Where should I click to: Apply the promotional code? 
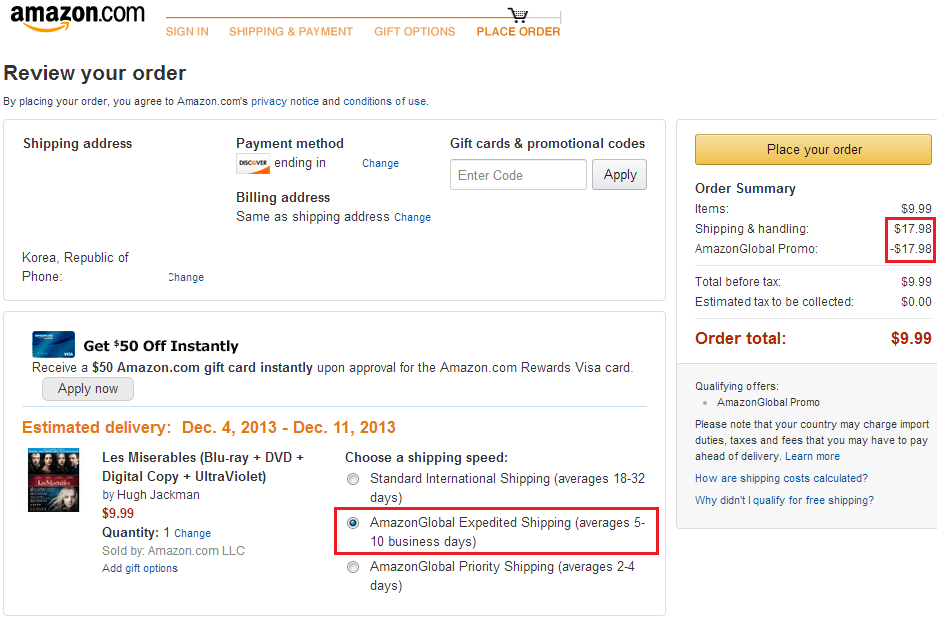[620, 175]
